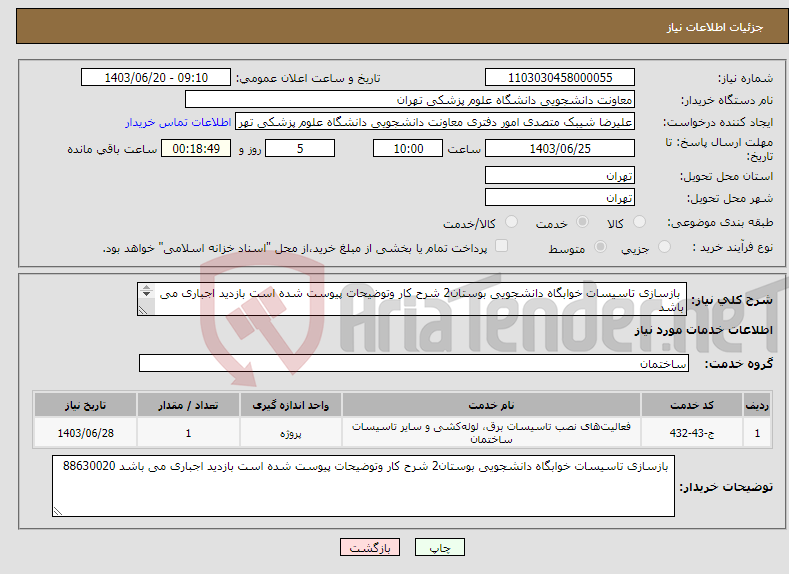Click the گروه خدمت field ساختمان
The width and height of the screenshot is (789, 574).
click(414, 363)
